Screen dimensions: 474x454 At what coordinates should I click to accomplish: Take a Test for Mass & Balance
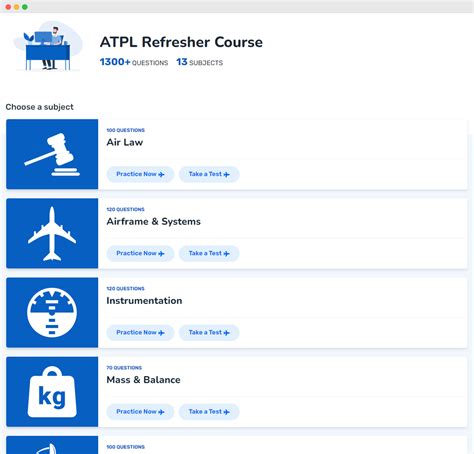click(209, 412)
